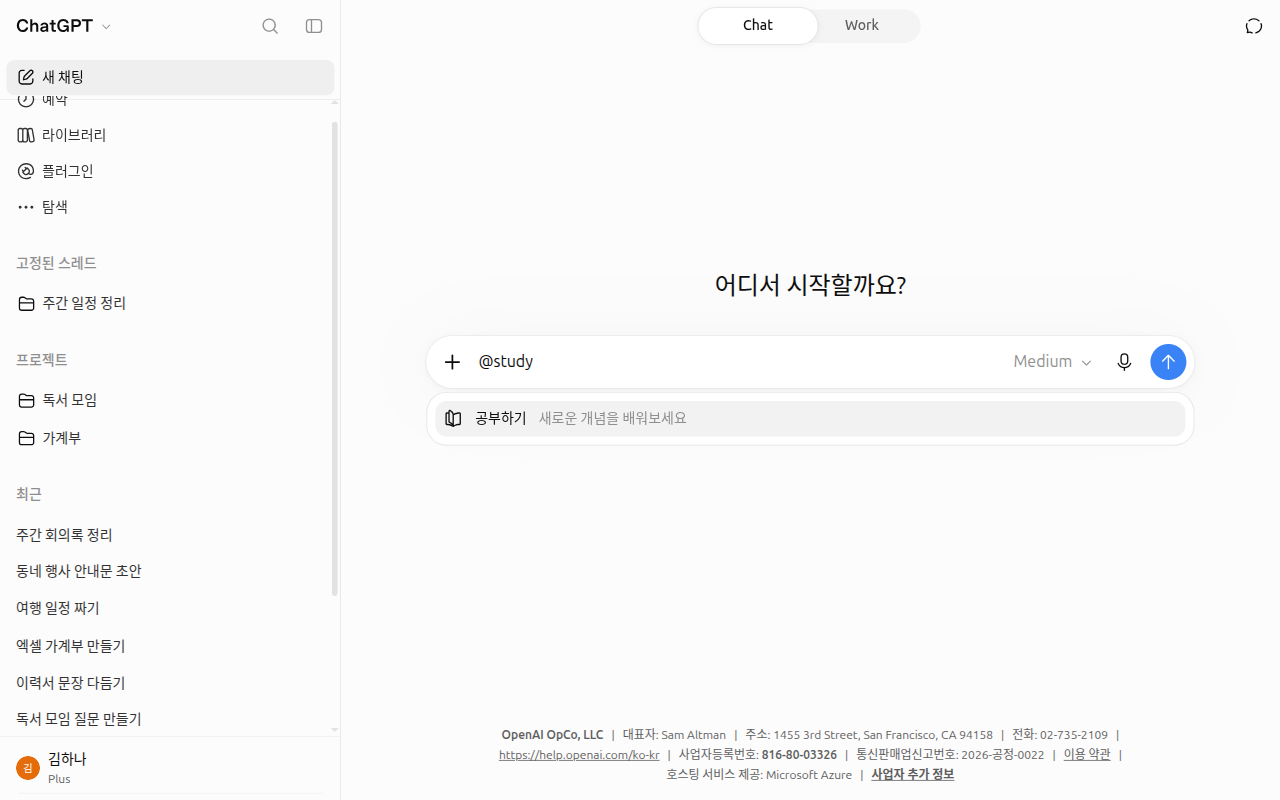Open the 엑셀 가계부 만들기 chat
Image resolution: width=1280 pixels, height=800 pixels.
click(170, 646)
